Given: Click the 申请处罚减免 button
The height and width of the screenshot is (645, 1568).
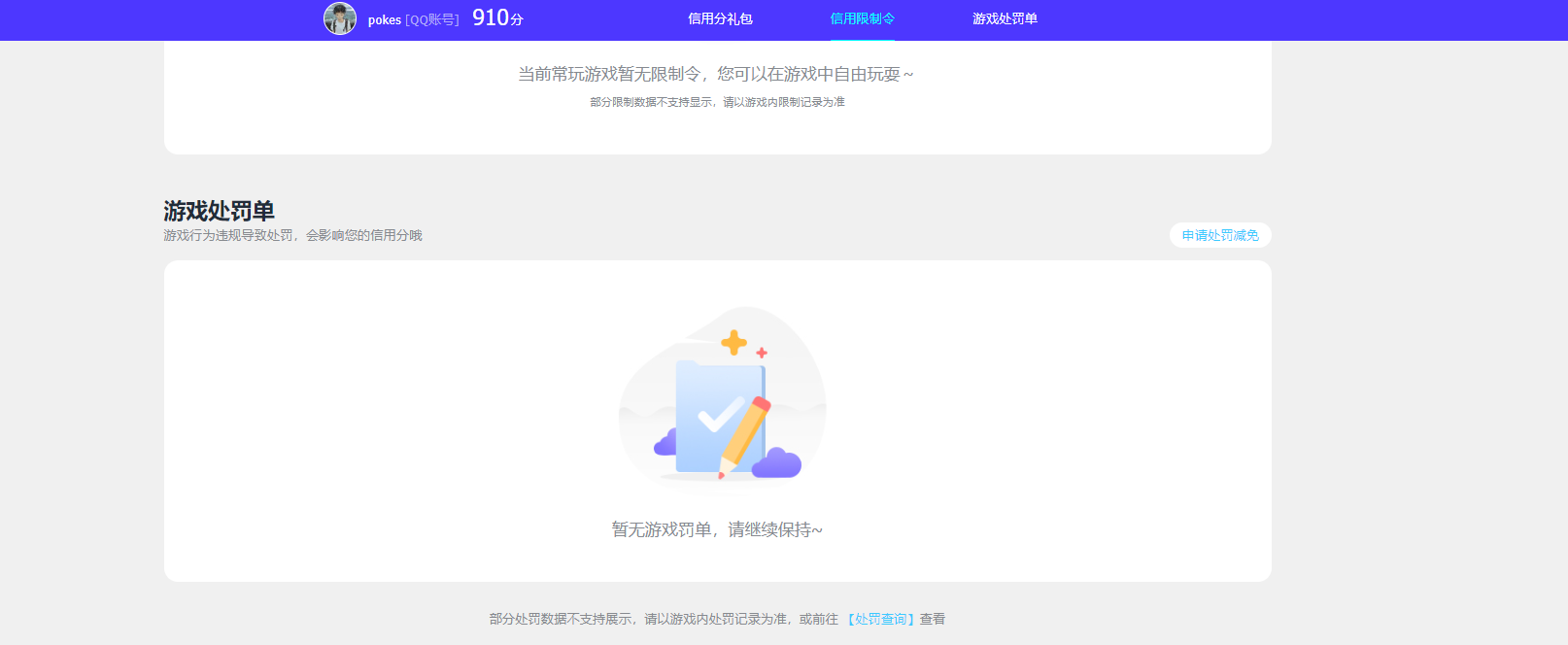Looking at the screenshot, I should (x=1220, y=235).
